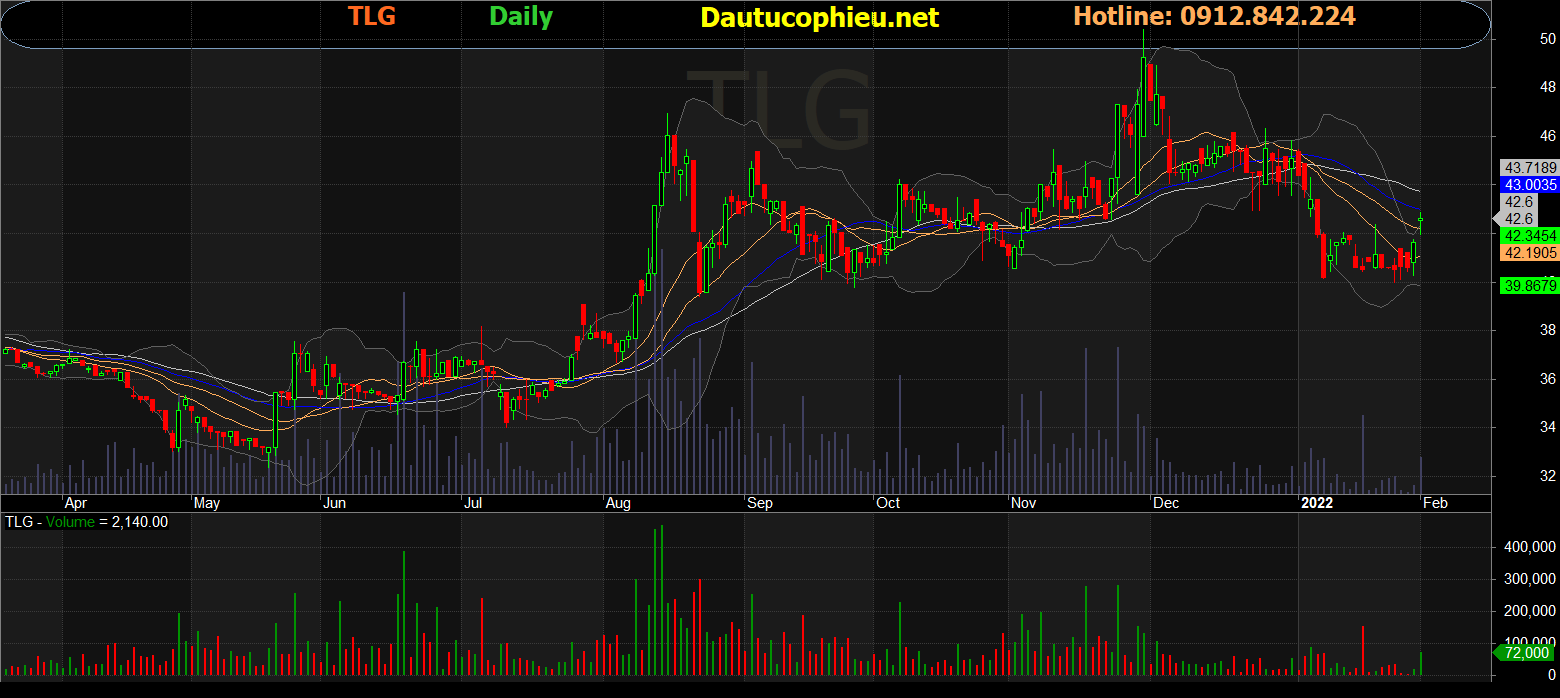Open the Dautucophieu.net link
This screenshot has height=698, width=1560.
[820, 18]
